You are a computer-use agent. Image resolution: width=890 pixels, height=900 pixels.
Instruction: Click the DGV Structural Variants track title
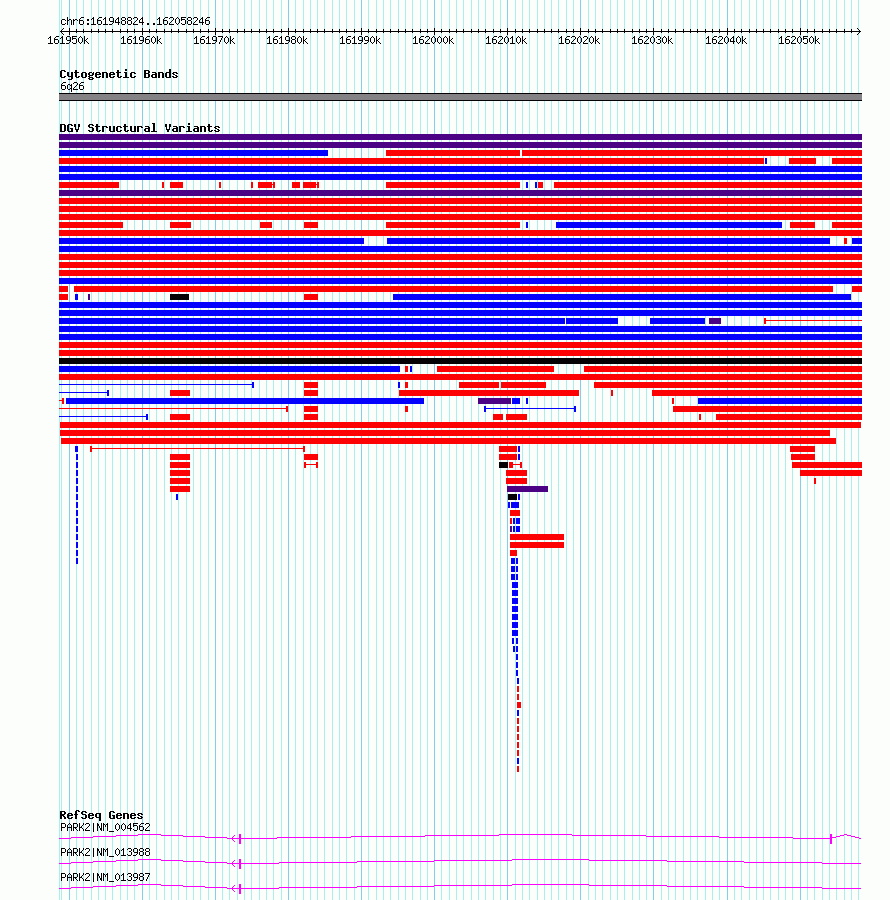(140, 128)
